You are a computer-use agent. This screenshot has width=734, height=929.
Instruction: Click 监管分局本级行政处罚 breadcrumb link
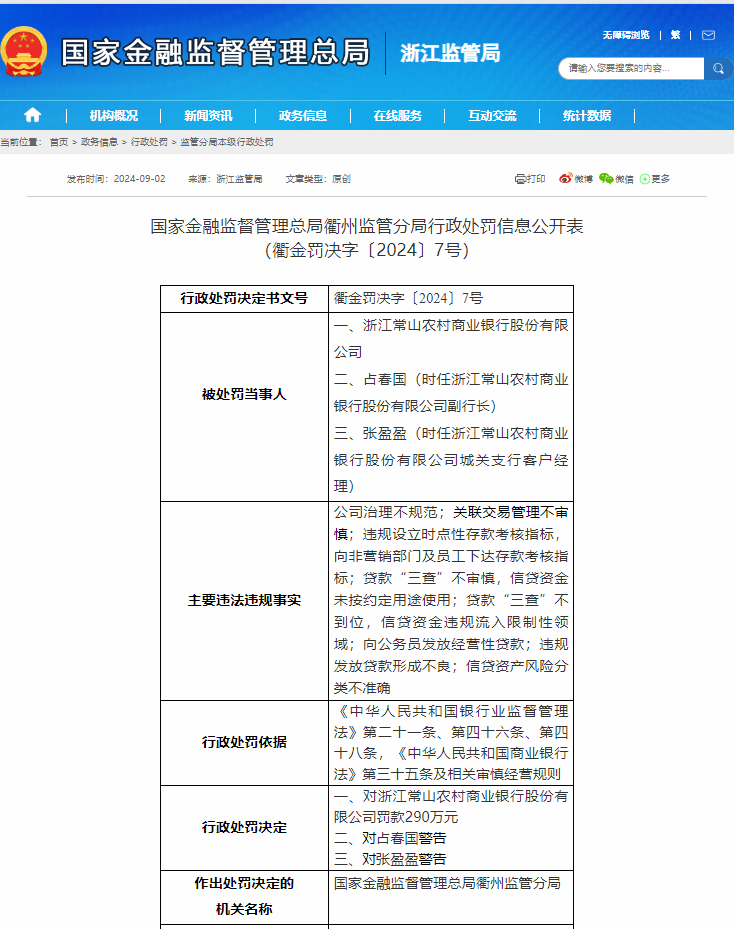click(226, 142)
